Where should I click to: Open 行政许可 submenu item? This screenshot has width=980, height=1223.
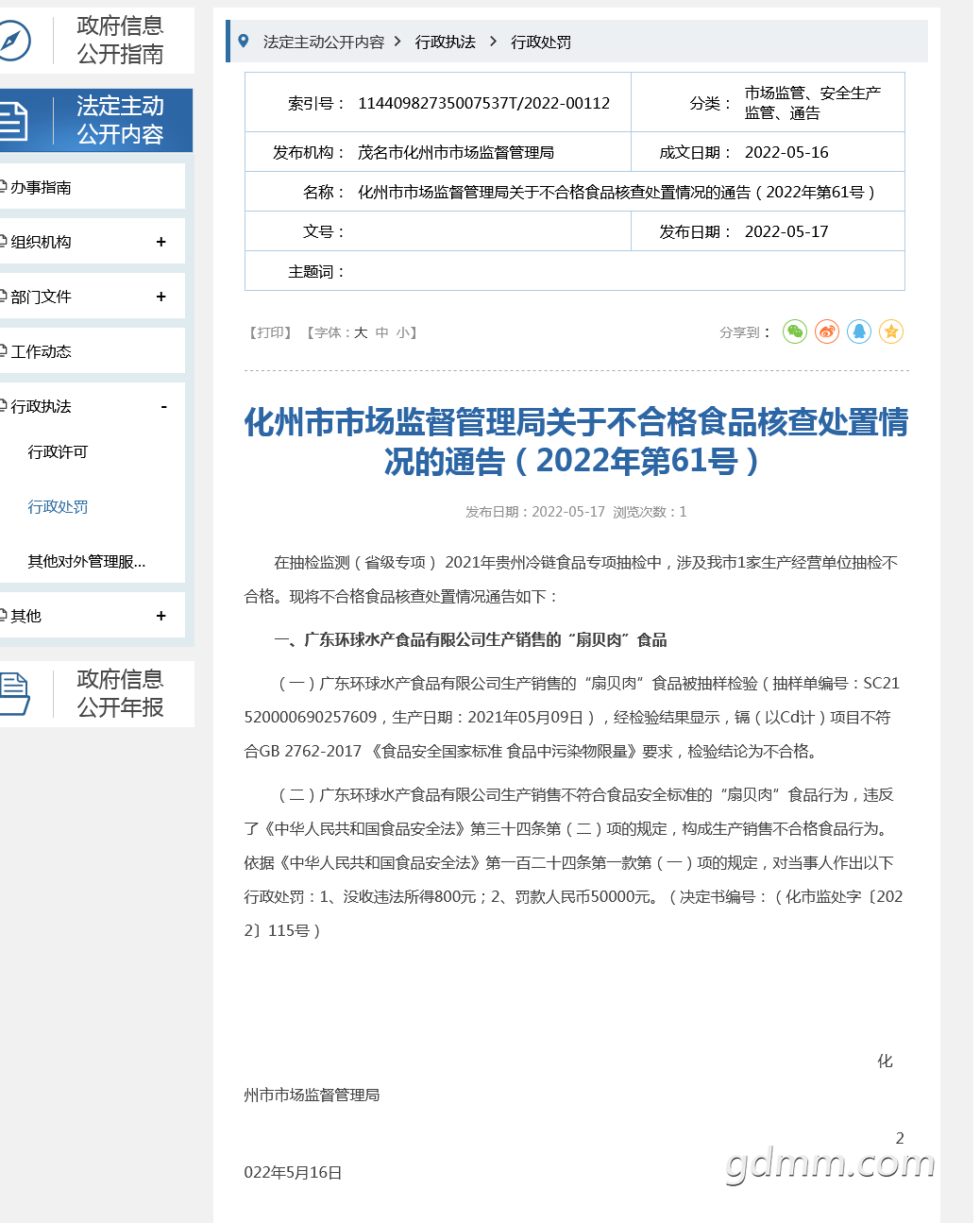pos(58,451)
